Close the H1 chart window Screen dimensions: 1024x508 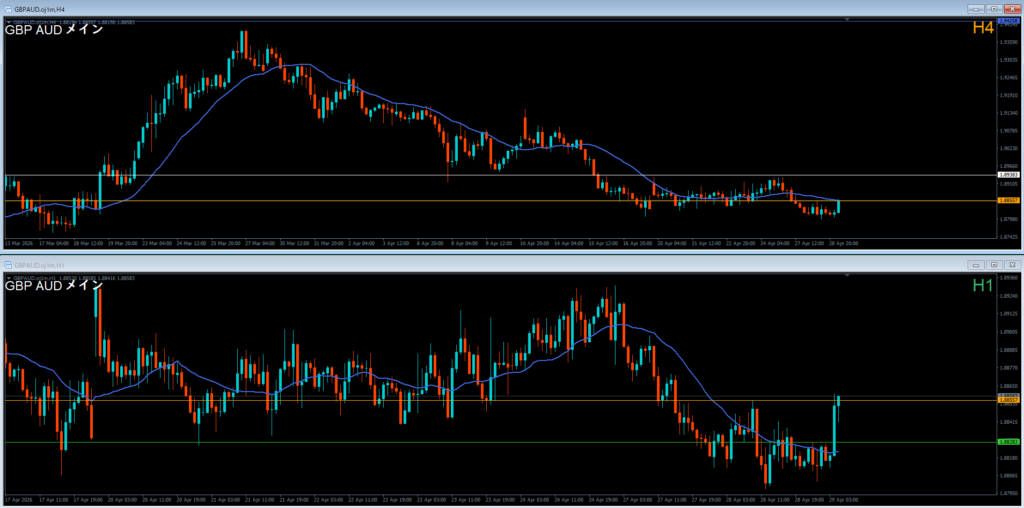(1011, 264)
